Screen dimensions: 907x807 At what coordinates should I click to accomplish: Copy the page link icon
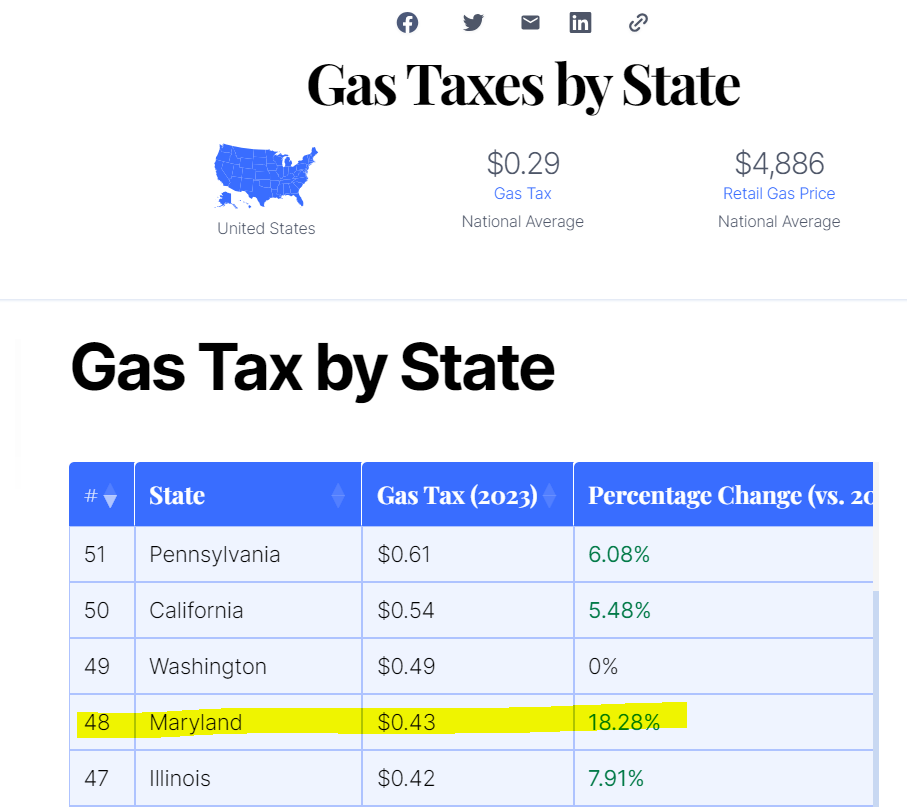638,22
